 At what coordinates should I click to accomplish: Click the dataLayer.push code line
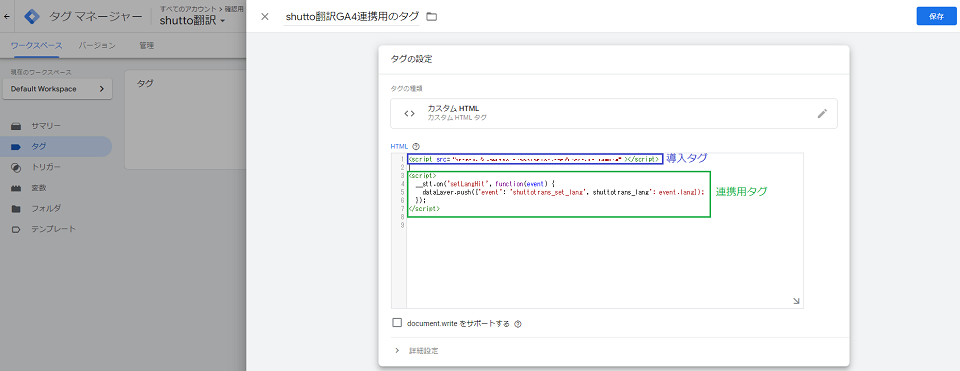(x=563, y=192)
